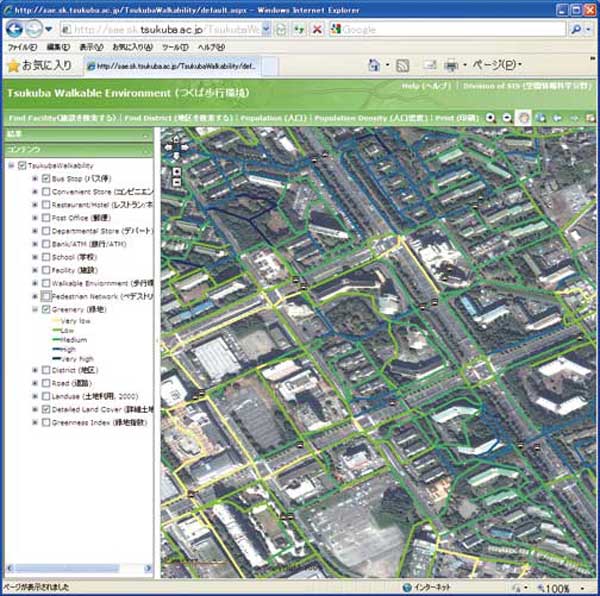Open the 表示(V) menu
600x596 pixels.
pyautogui.click(x=91, y=47)
